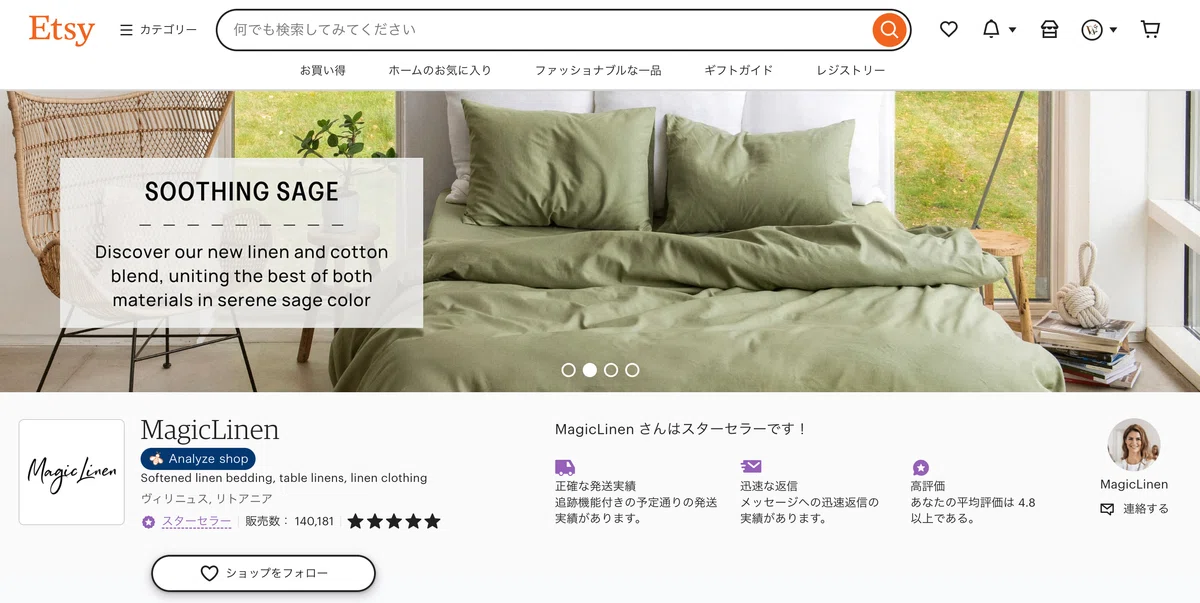
Task: Click the Softened linen bedding tagline text
Action: pos(284,478)
